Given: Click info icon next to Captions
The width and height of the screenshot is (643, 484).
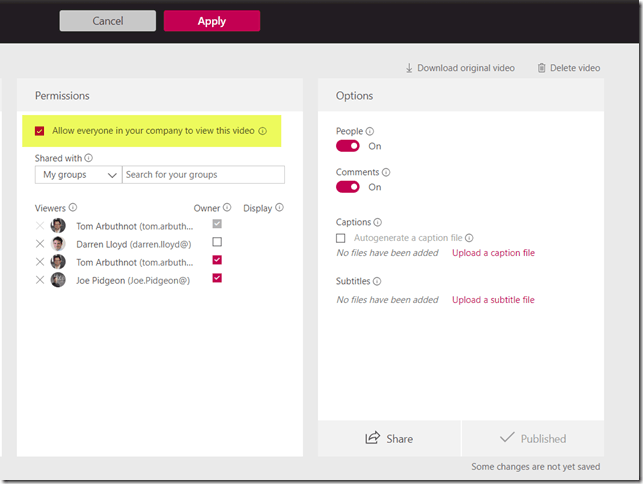Looking at the screenshot, I should [x=379, y=222].
